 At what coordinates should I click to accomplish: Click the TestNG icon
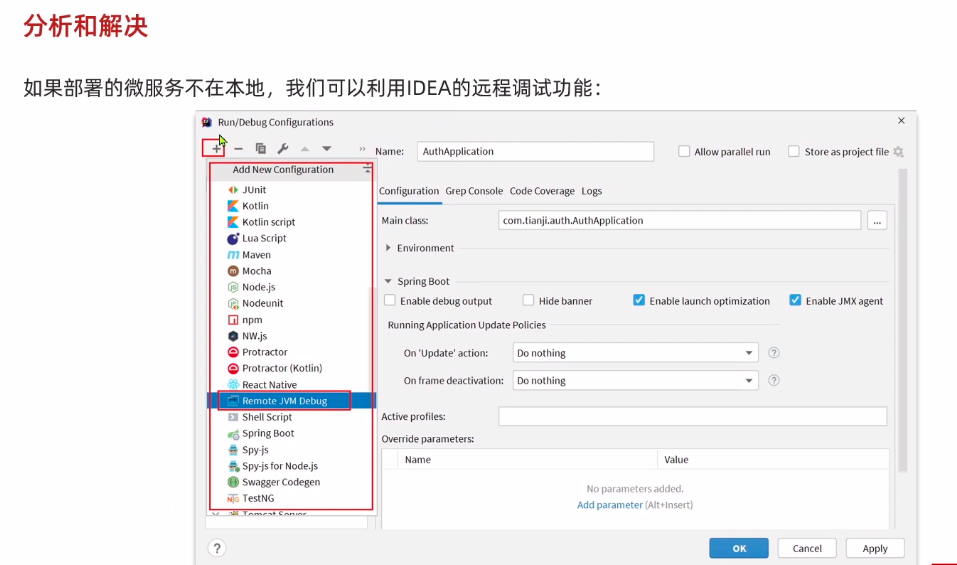pyautogui.click(x=233, y=498)
